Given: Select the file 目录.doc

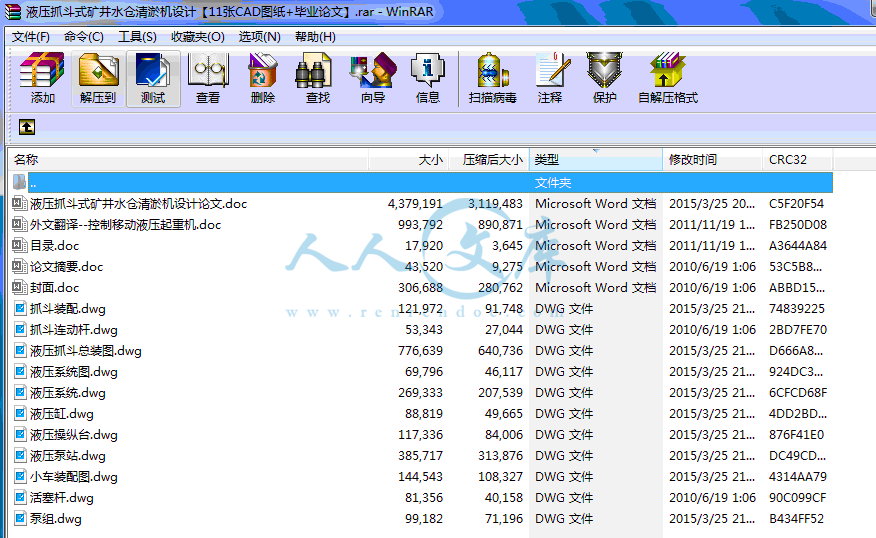Looking at the screenshot, I should point(55,246).
